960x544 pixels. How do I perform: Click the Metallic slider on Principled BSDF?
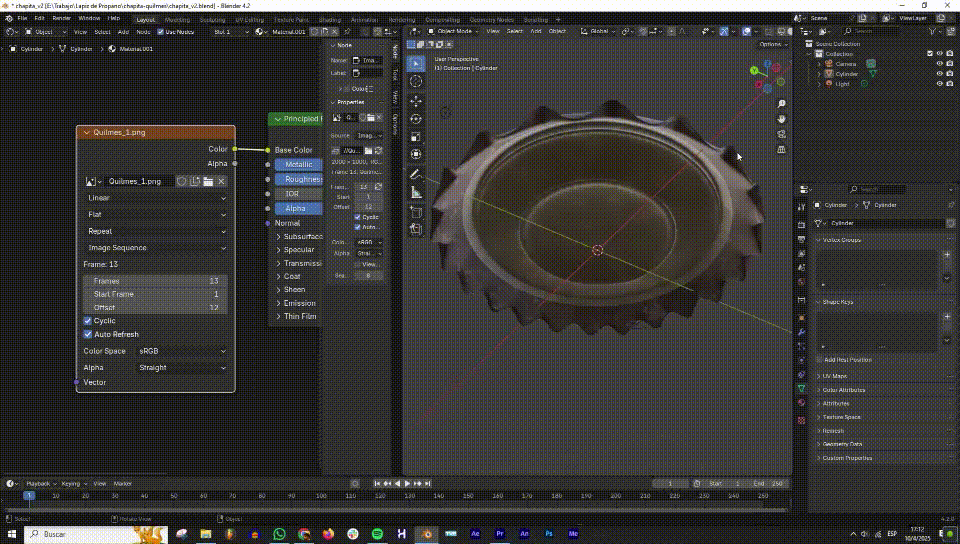298,164
